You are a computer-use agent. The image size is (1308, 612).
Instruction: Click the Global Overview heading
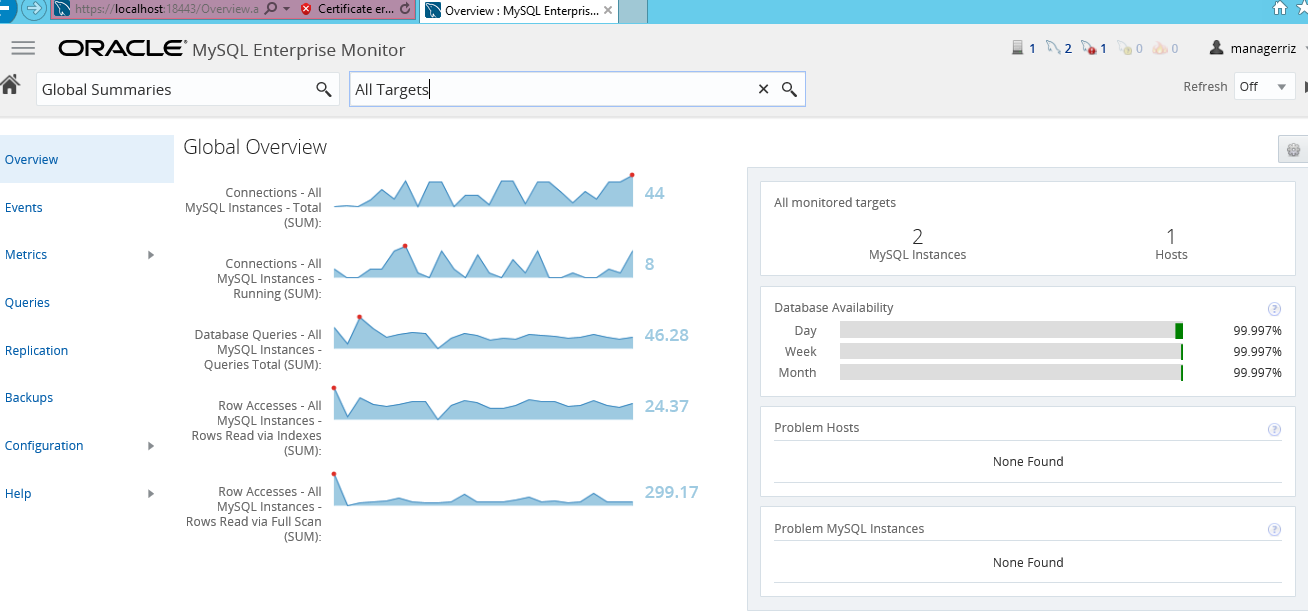[255, 147]
